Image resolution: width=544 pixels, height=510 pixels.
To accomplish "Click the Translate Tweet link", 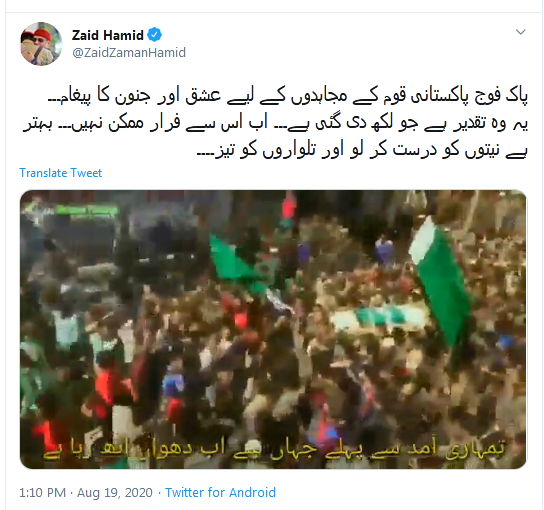I will tap(61, 173).
